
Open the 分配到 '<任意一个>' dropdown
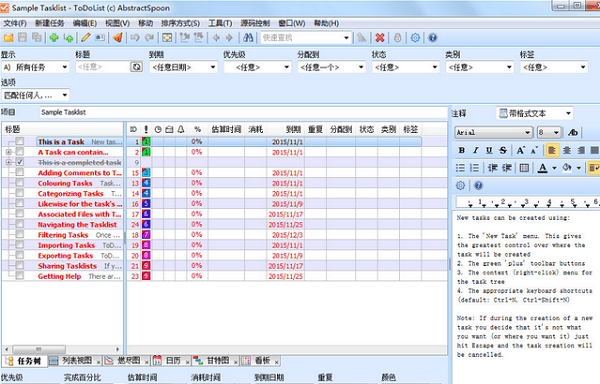[x=332, y=67]
